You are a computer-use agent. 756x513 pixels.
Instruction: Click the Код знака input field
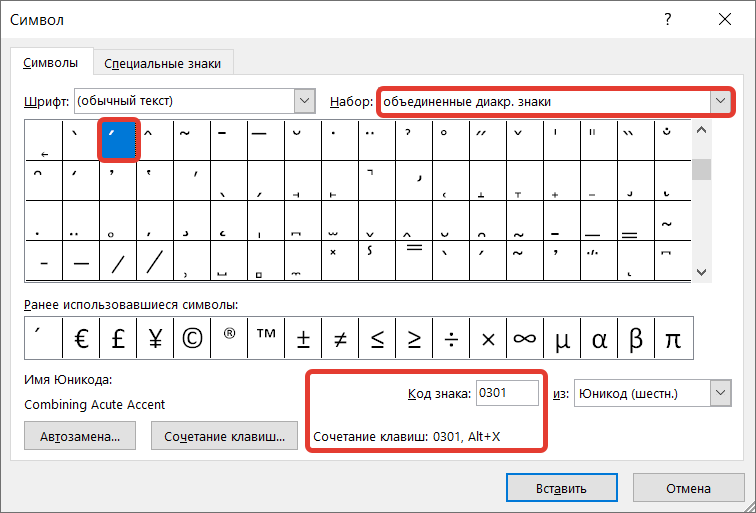[507, 393]
